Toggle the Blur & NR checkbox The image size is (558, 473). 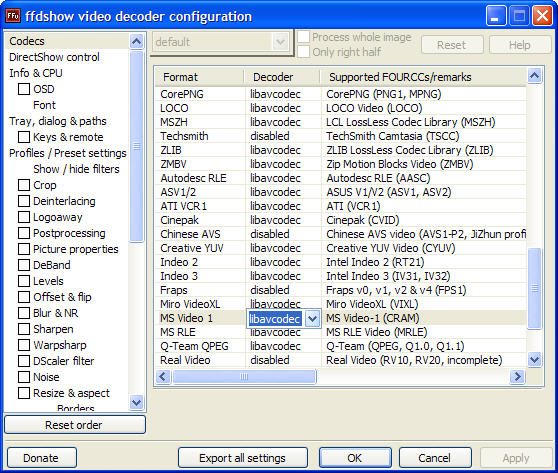24,313
